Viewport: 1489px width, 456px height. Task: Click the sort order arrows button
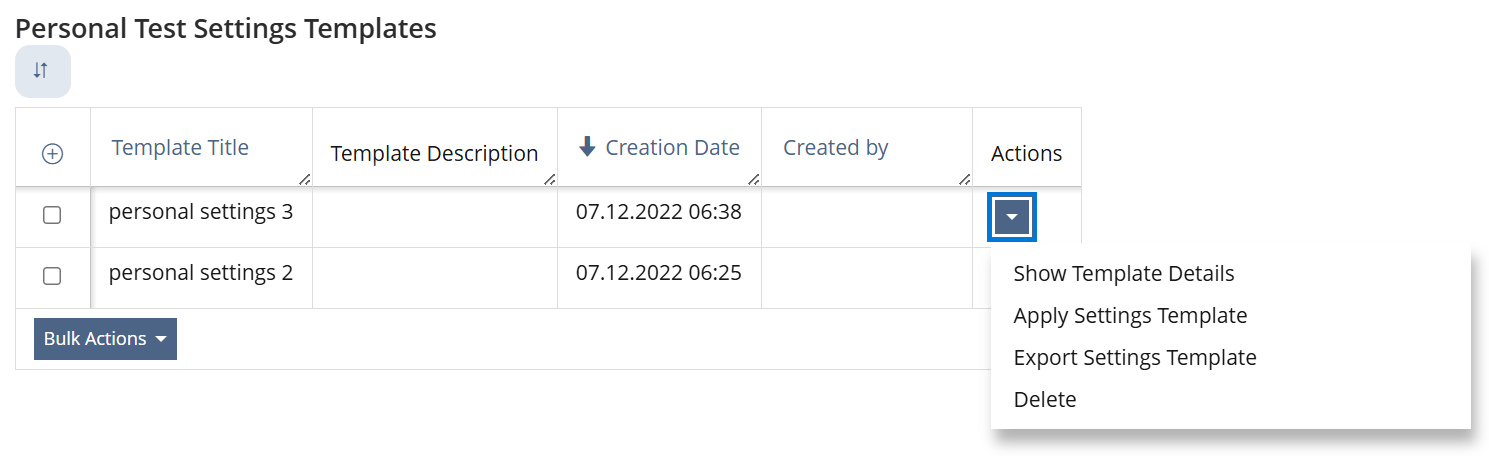point(41,71)
